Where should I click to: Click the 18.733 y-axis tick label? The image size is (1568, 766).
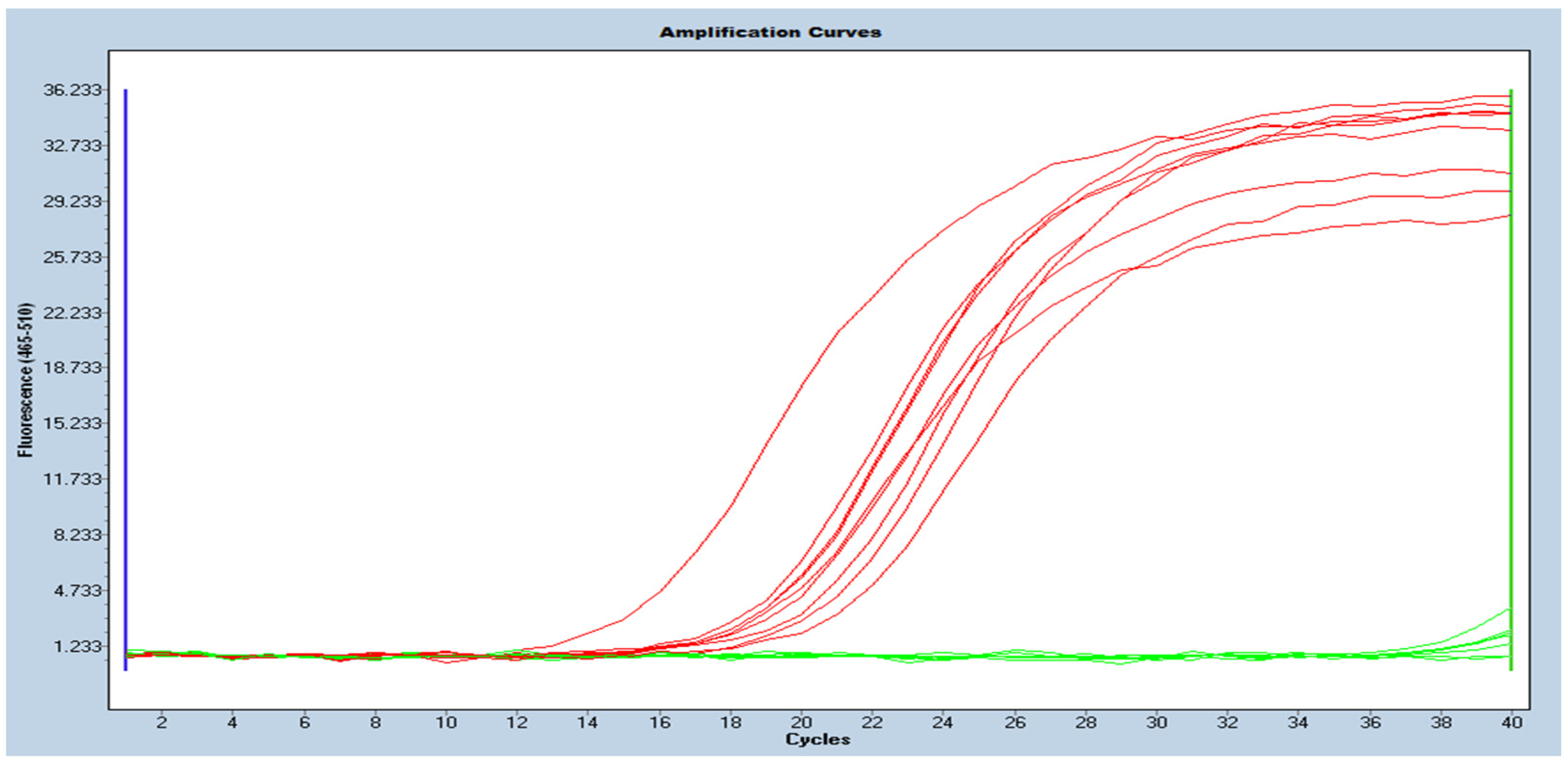pos(72,368)
